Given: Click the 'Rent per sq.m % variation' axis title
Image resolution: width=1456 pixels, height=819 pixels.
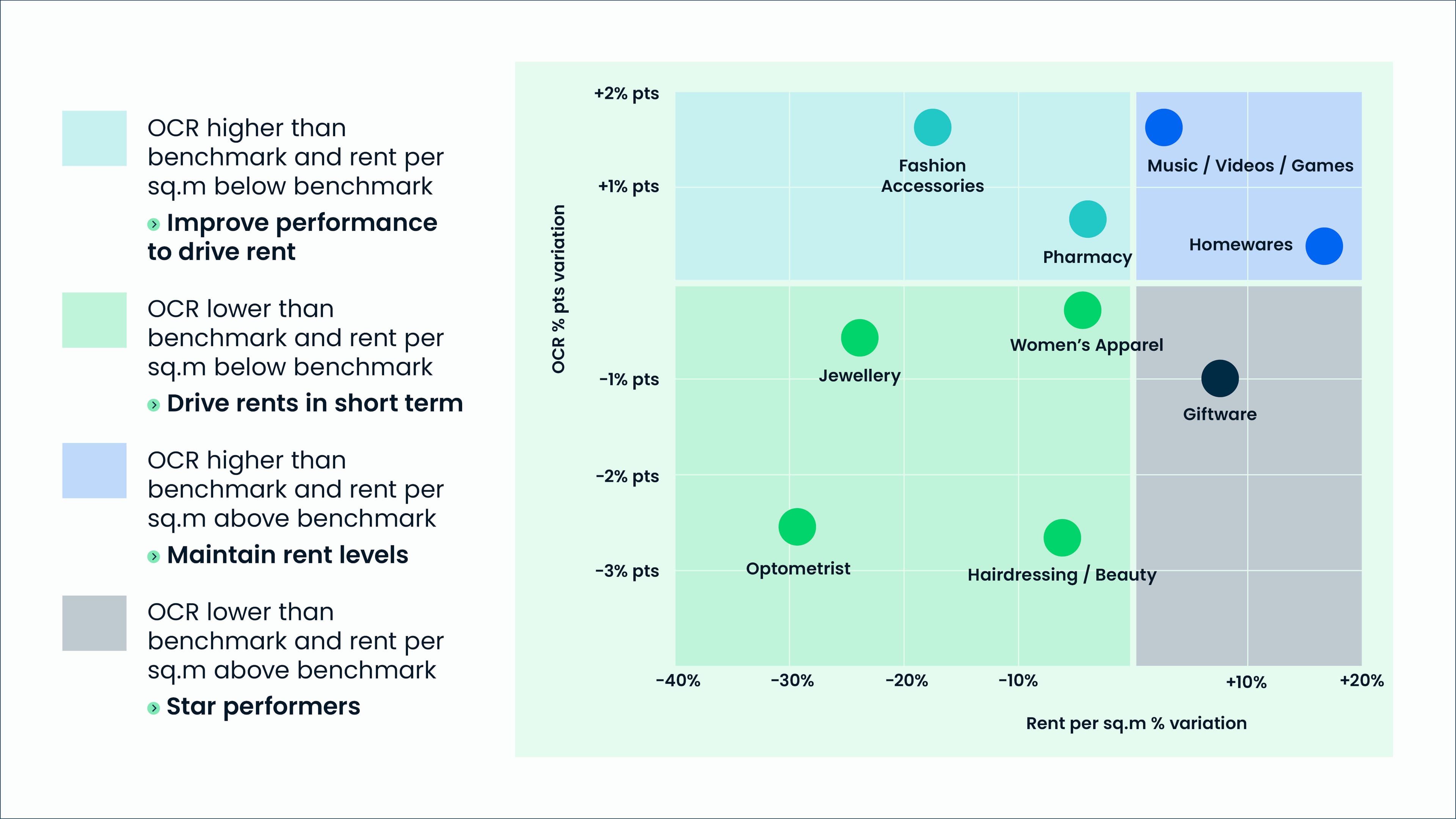Looking at the screenshot, I should pyautogui.click(x=1136, y=723).
